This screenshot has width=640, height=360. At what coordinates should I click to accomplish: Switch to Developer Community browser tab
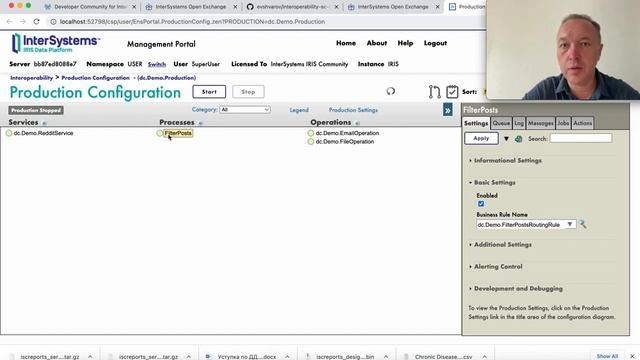pyautogui.click(x=90, y=7)
